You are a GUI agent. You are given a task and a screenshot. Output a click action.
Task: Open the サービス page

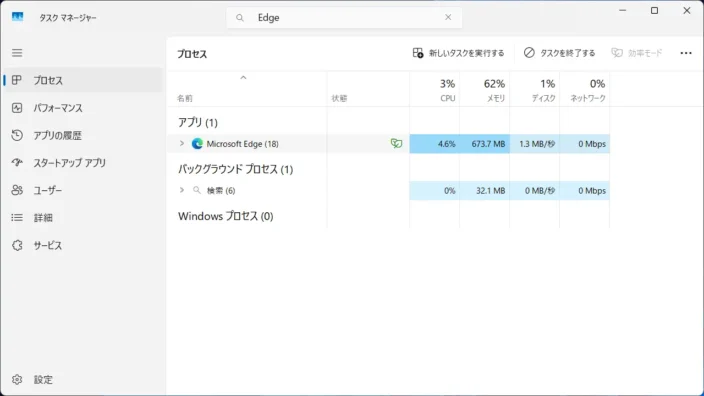83,245
